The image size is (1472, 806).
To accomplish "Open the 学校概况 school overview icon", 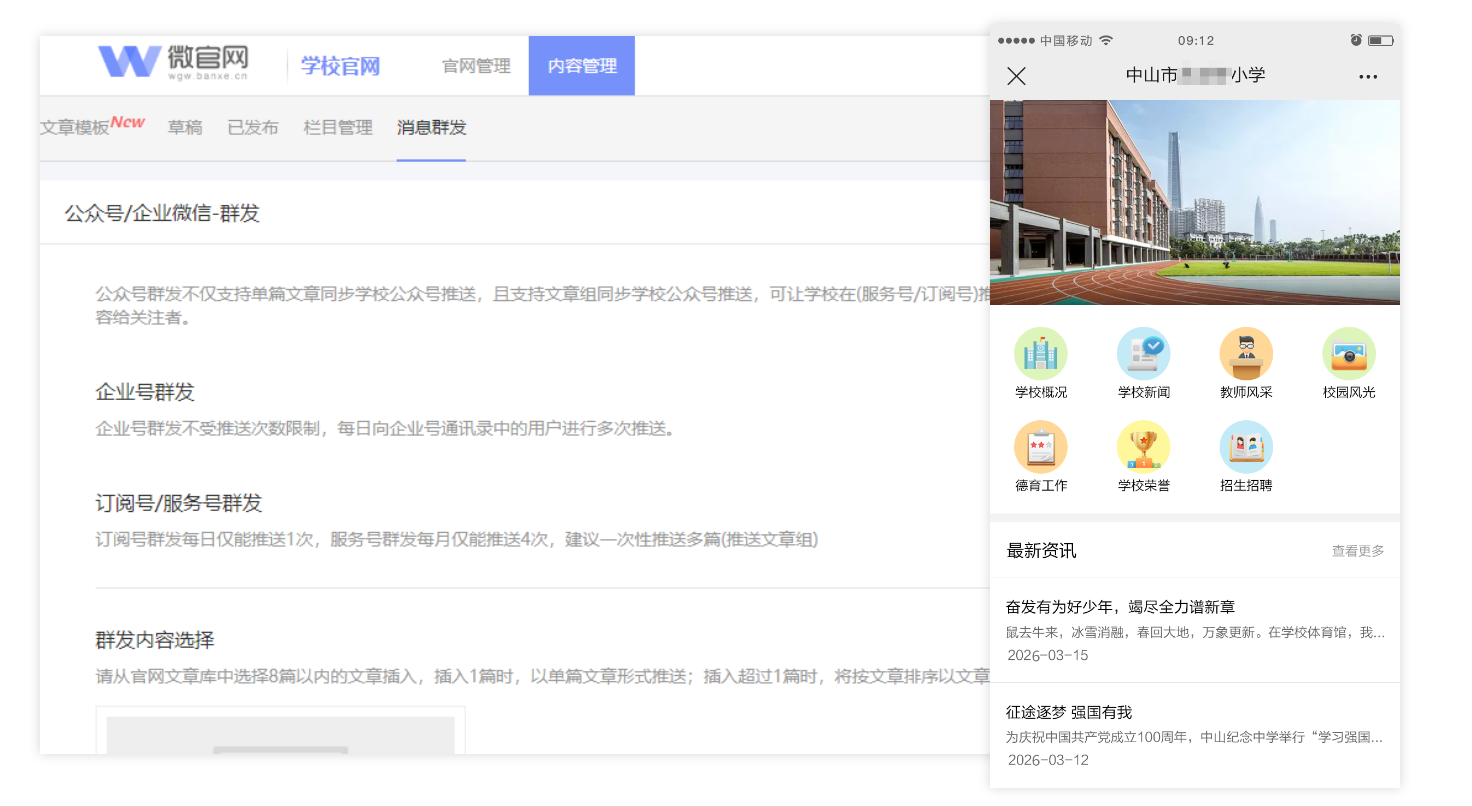I will [x=1041, y=355].
